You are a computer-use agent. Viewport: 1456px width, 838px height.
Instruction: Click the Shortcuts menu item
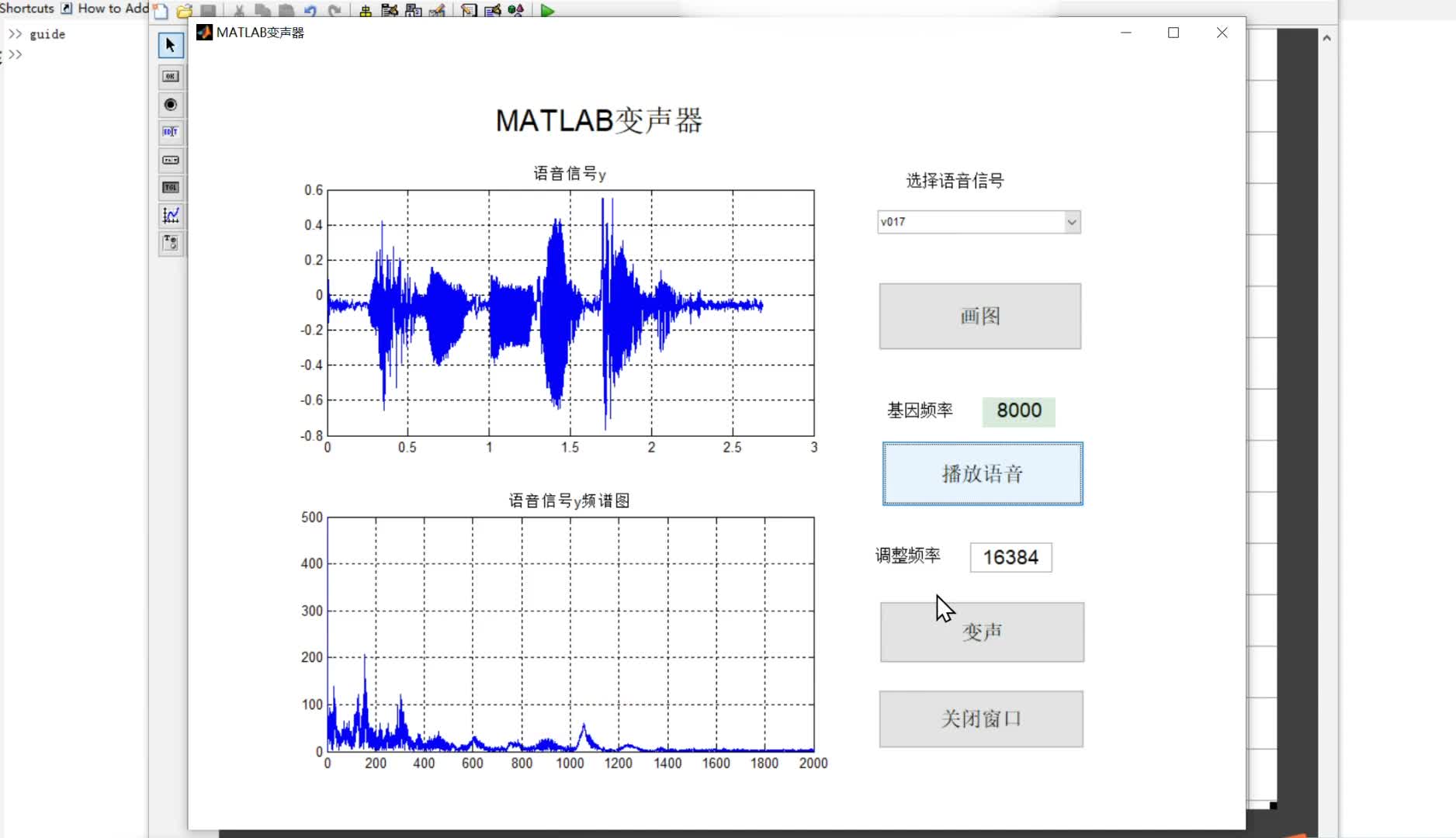(26, 9)
